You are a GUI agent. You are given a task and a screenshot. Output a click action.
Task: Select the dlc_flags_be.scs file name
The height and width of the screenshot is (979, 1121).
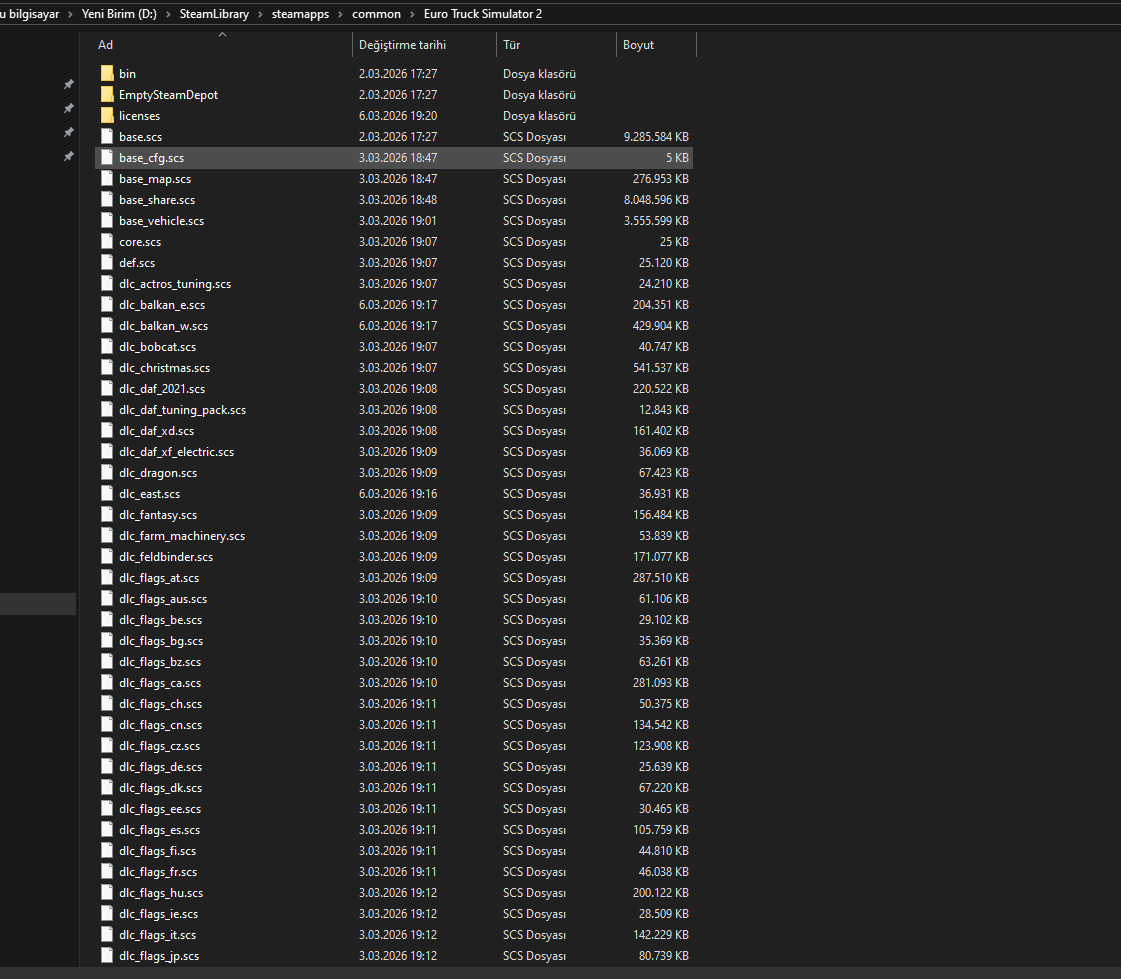161,620
